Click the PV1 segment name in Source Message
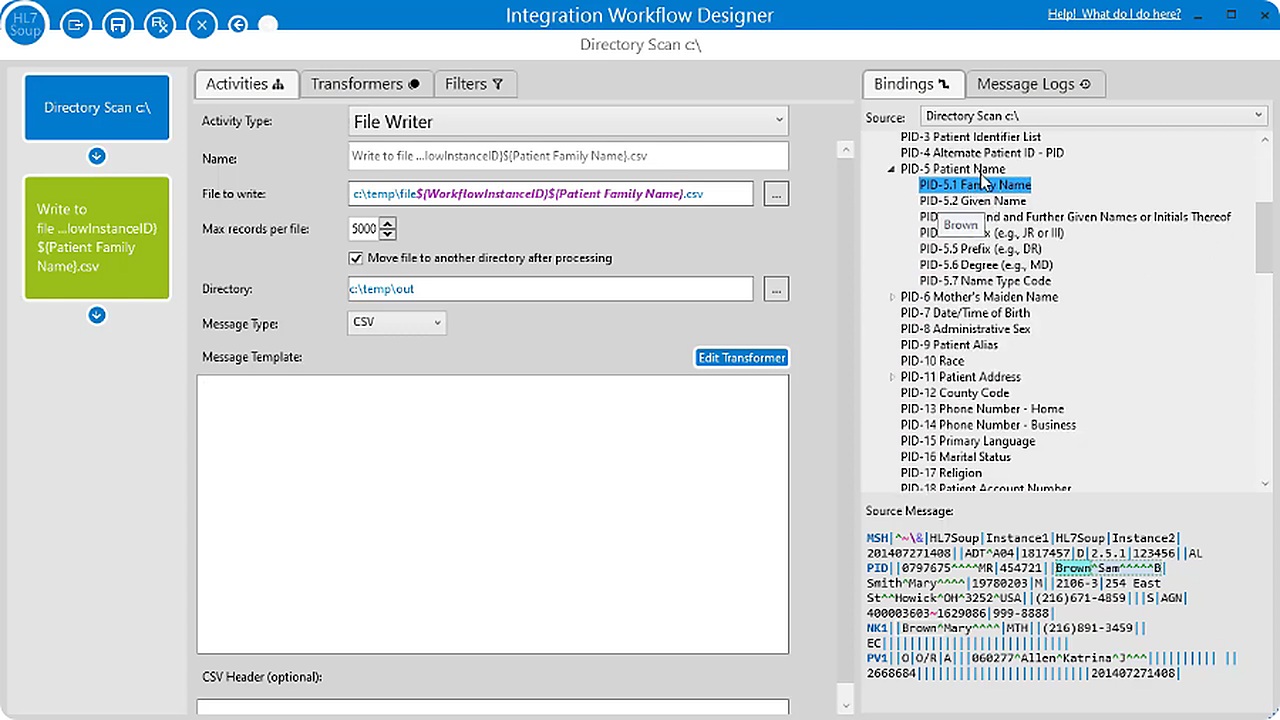This screenshot has width=1280, height=720. click(877, 658)
